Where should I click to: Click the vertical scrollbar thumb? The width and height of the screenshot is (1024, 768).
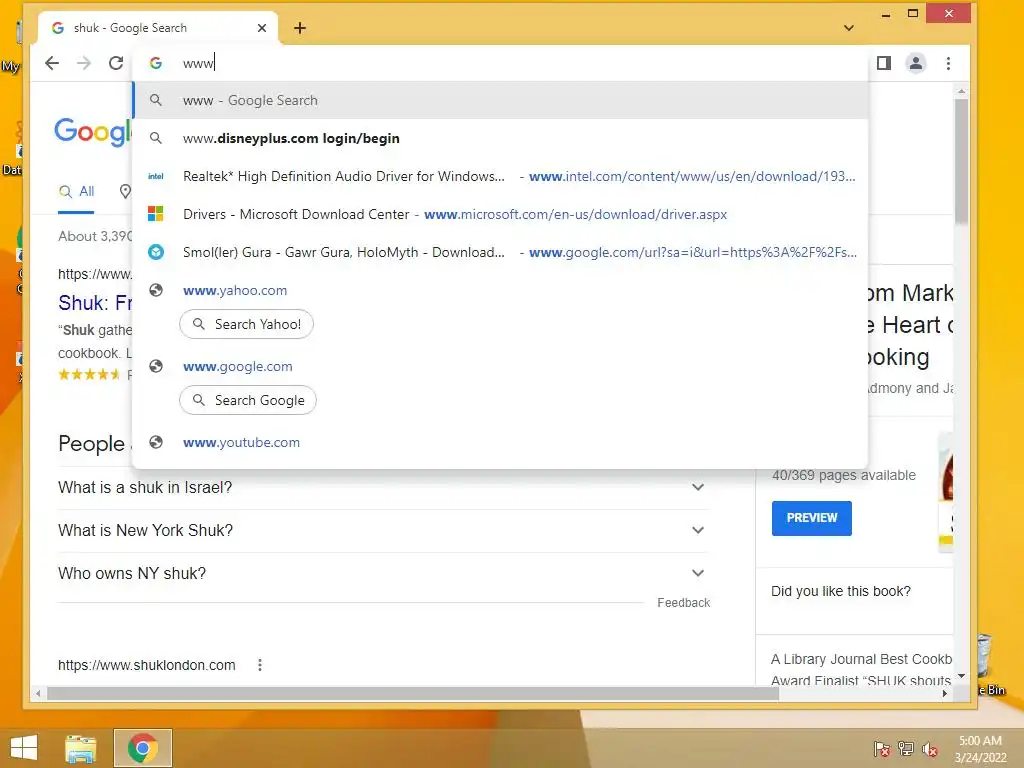(961, 160)
